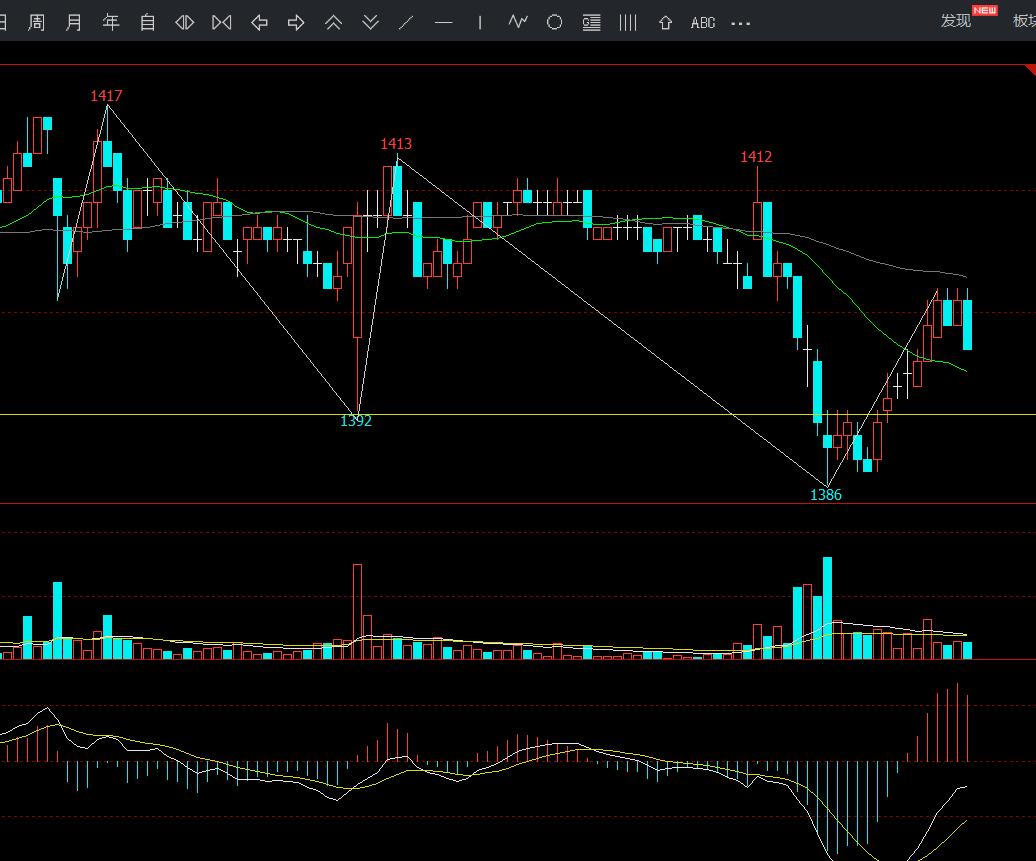Open custom period 自 option
The image size is (1036, 861).
coord(148,22)
